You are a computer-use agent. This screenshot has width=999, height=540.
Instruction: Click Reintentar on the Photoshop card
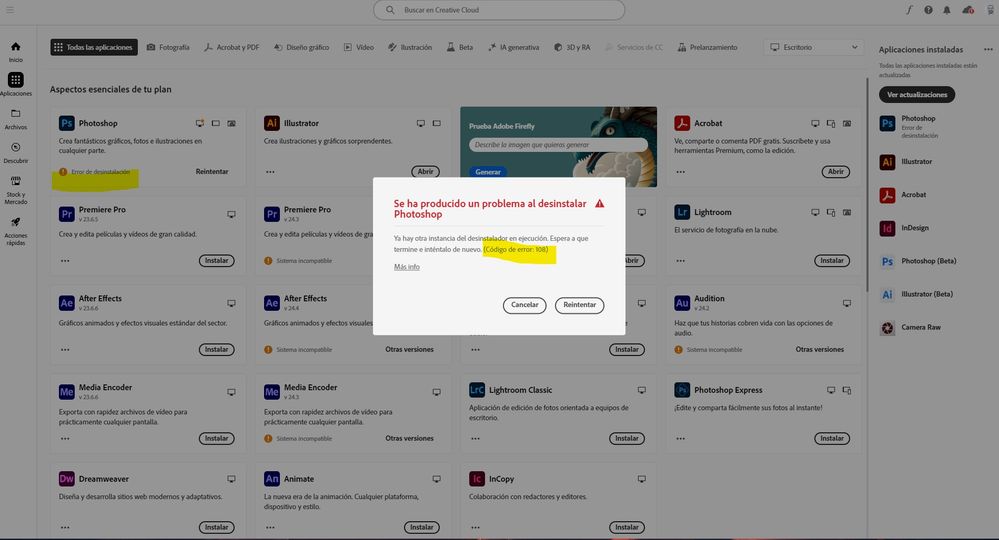click(x=212, y=172)
